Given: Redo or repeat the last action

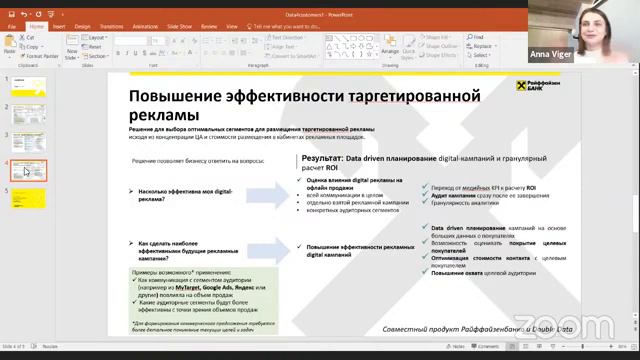Looking at the screenshot, I should [x=38, y=14].
